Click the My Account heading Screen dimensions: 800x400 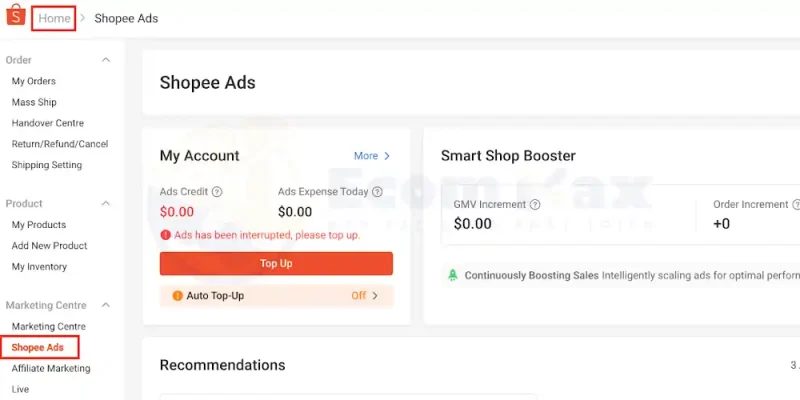[199, 156]
